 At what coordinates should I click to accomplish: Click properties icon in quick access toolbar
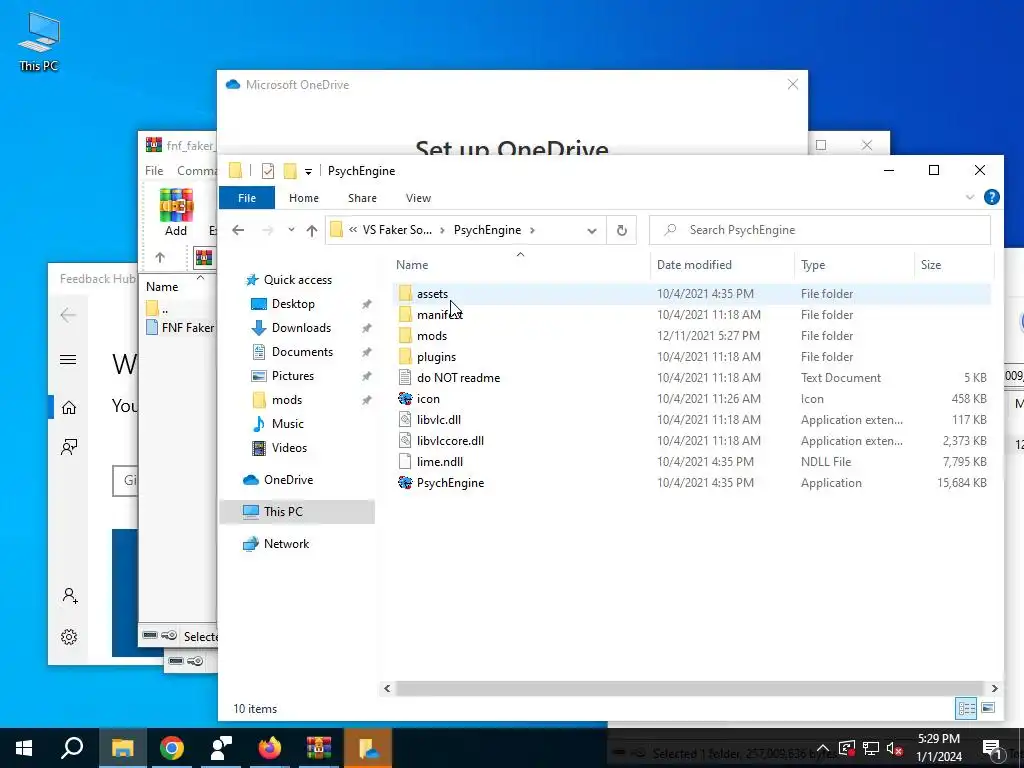tap(268, 170)
